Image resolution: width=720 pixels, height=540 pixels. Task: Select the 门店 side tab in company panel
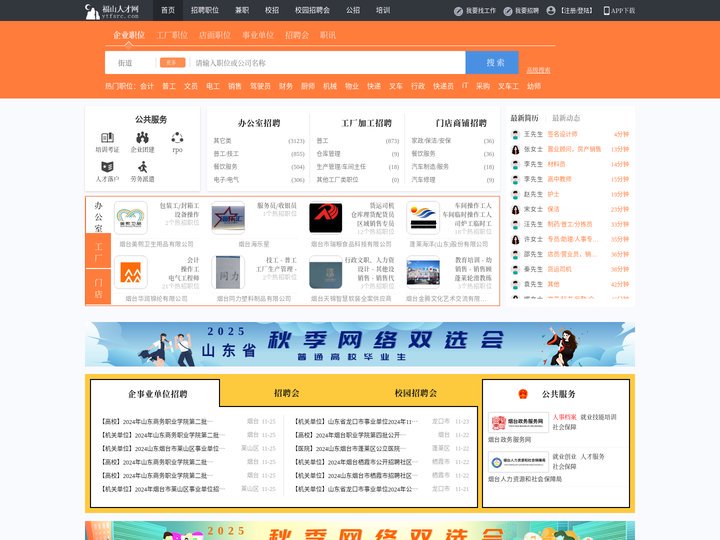[98, 287]
